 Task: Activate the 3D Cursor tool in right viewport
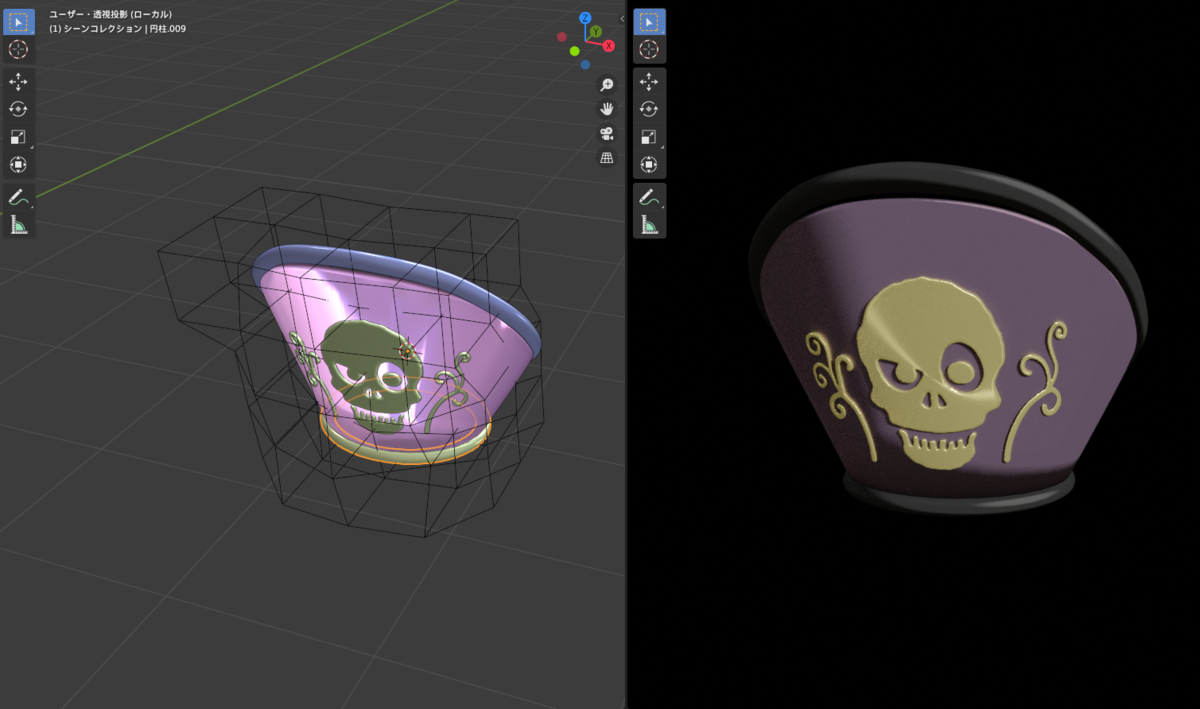point(649,49)
